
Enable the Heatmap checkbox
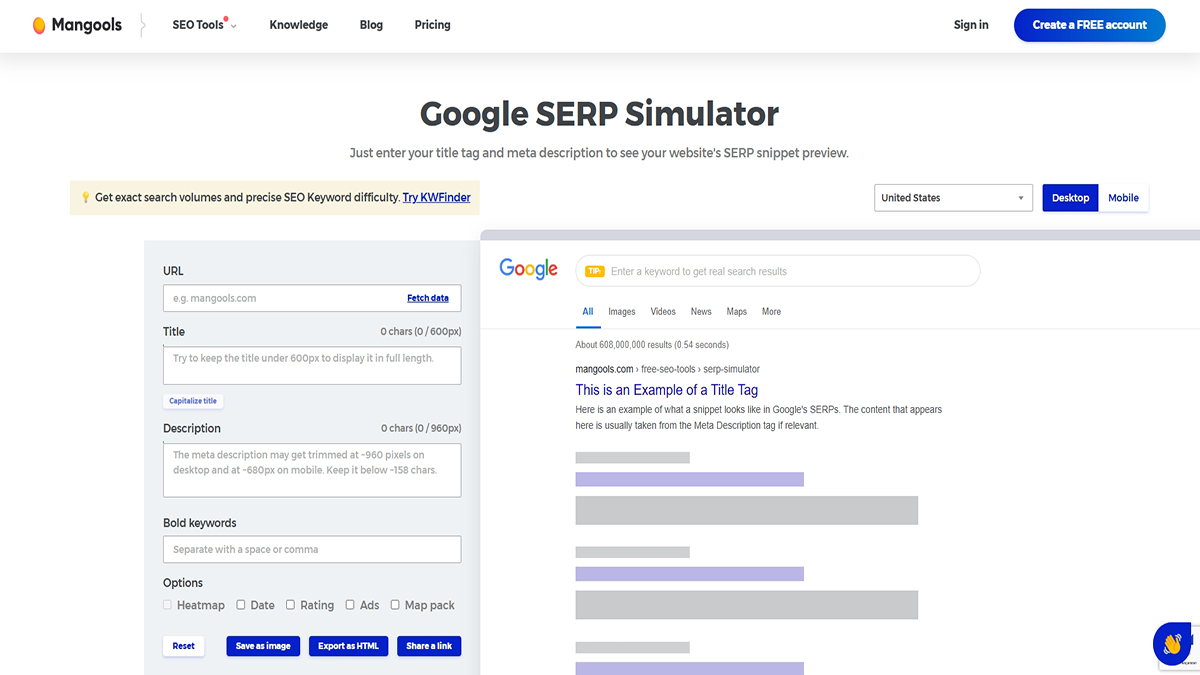[x=168, y=605]
